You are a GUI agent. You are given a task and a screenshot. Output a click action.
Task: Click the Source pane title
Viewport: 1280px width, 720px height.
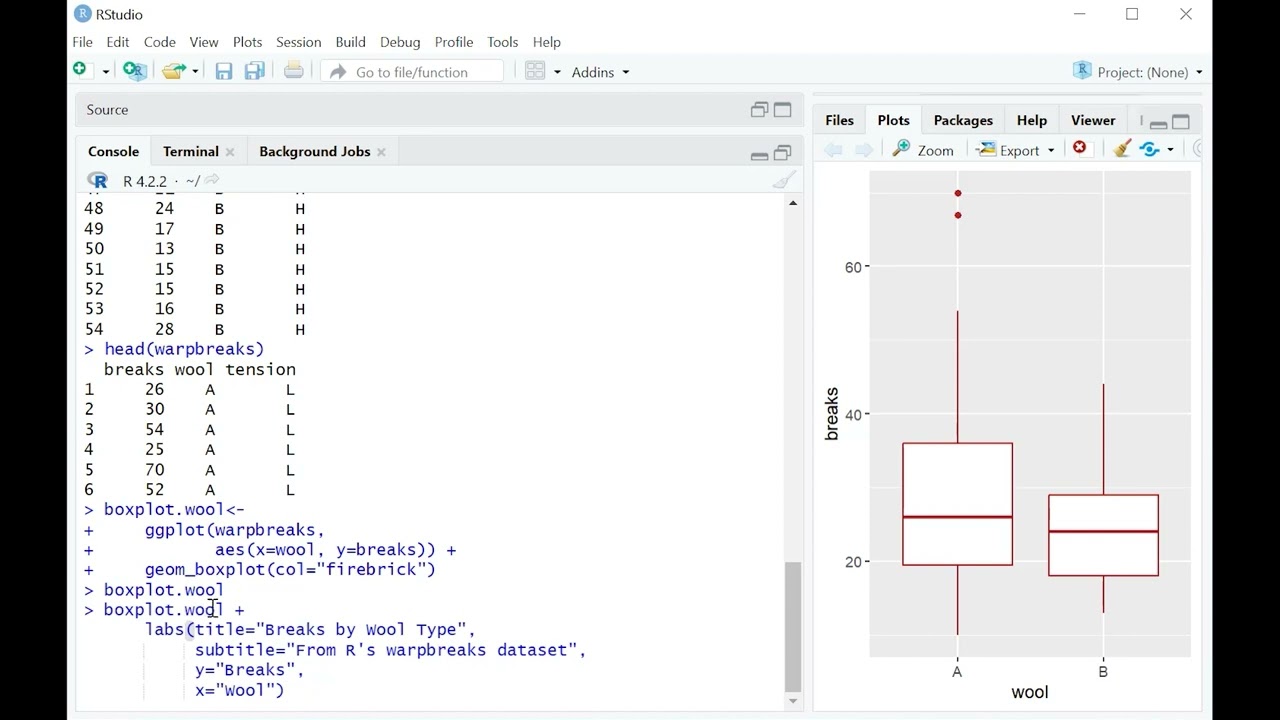tap(108, 110)
